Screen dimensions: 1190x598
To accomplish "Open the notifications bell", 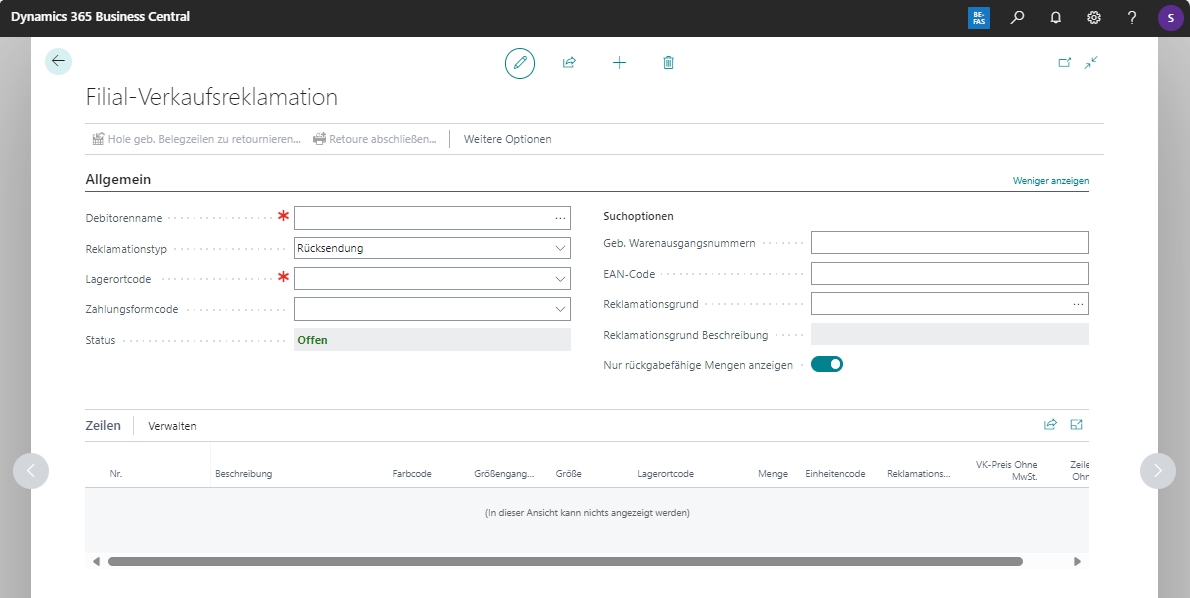I will pos(1055,17).
